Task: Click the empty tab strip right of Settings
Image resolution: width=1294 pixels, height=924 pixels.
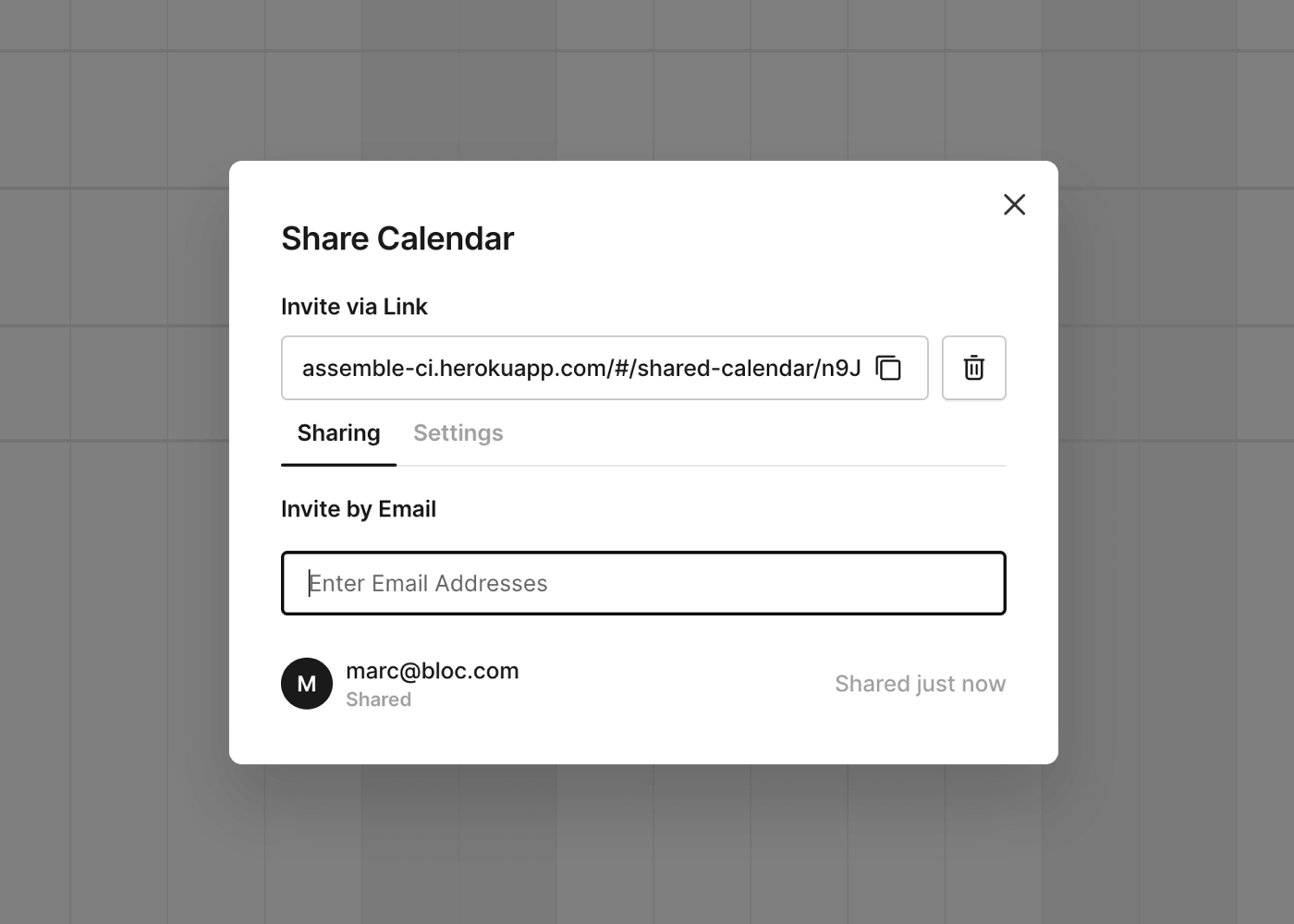Action: point(758,433)
